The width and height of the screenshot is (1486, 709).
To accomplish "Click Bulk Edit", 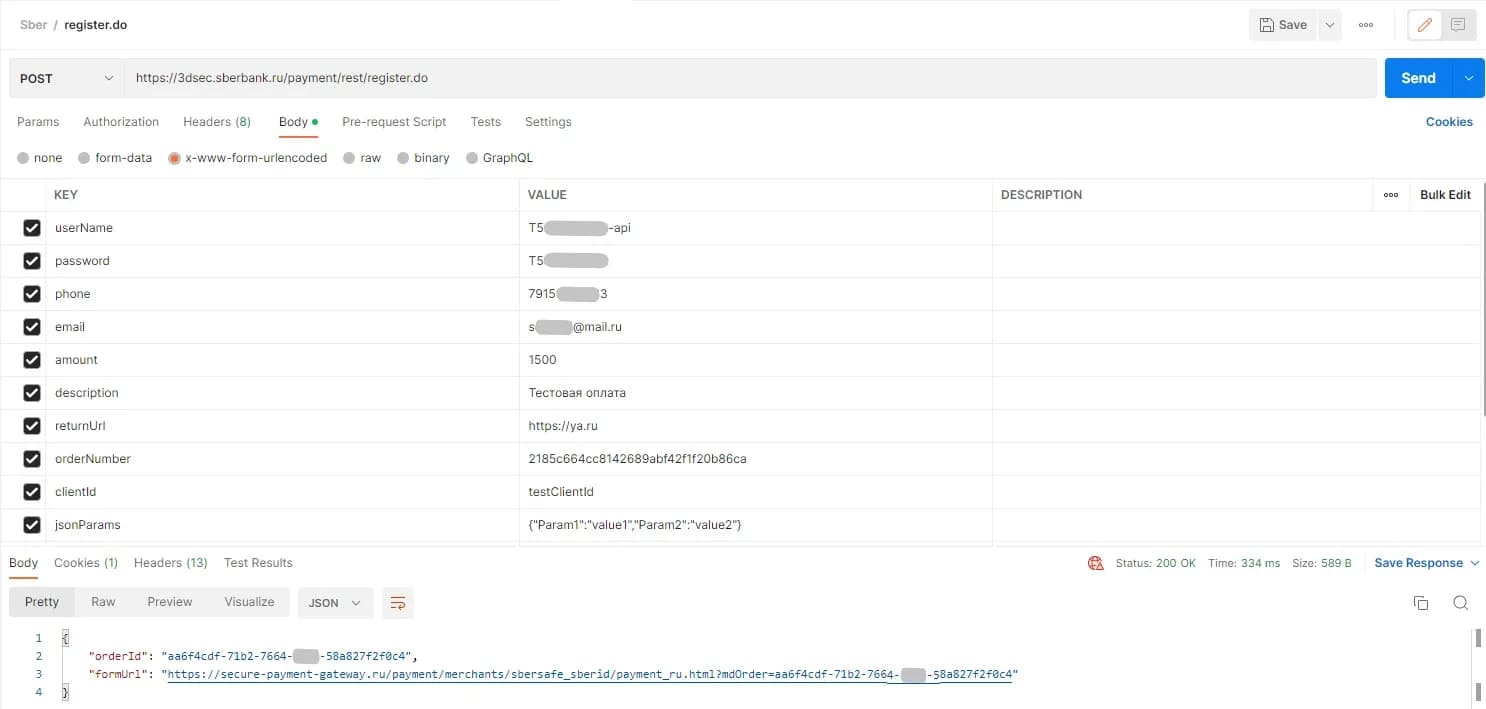I will 1445,195.
